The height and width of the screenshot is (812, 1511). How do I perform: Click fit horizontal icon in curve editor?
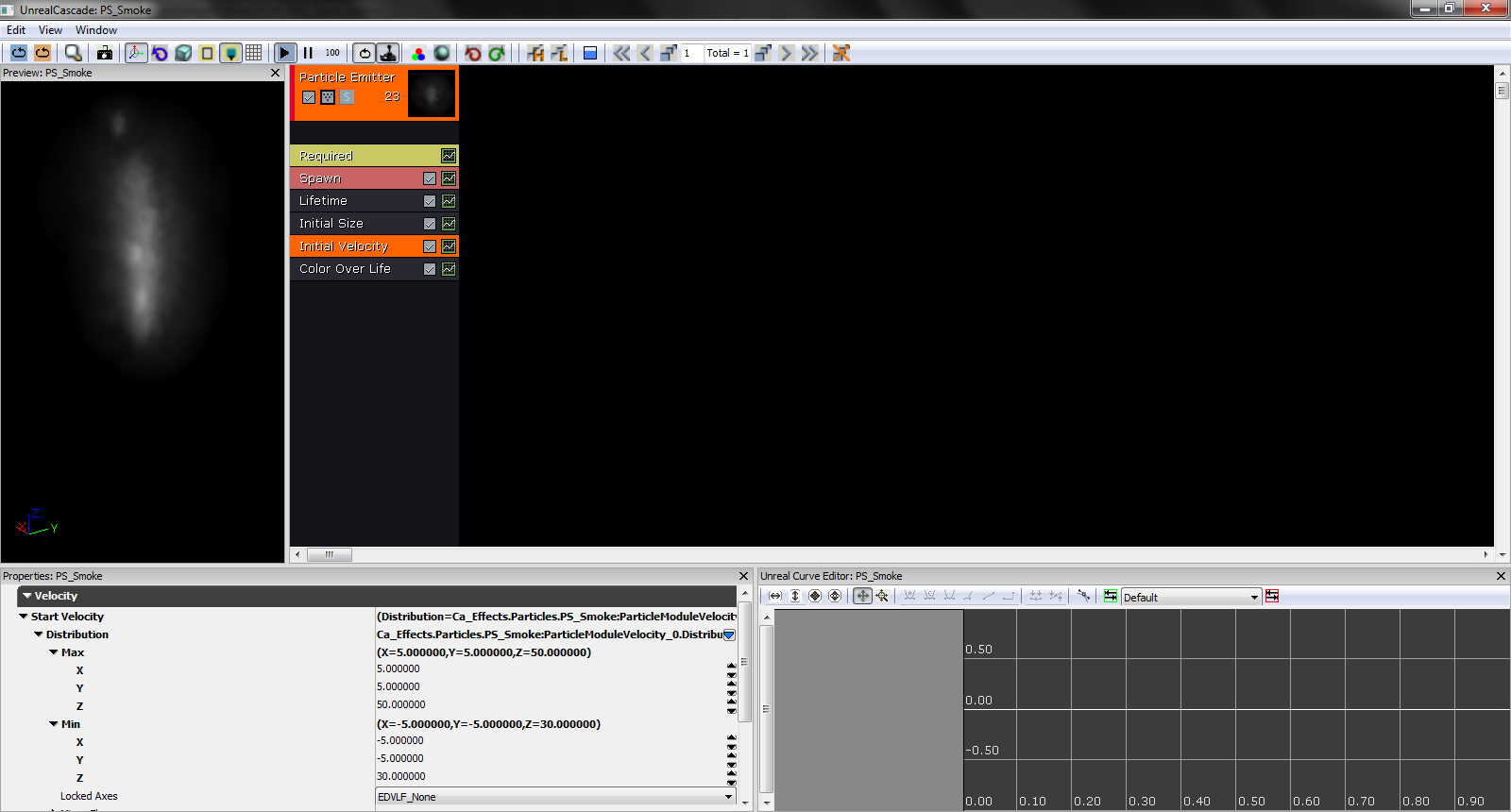click(775, 596)
